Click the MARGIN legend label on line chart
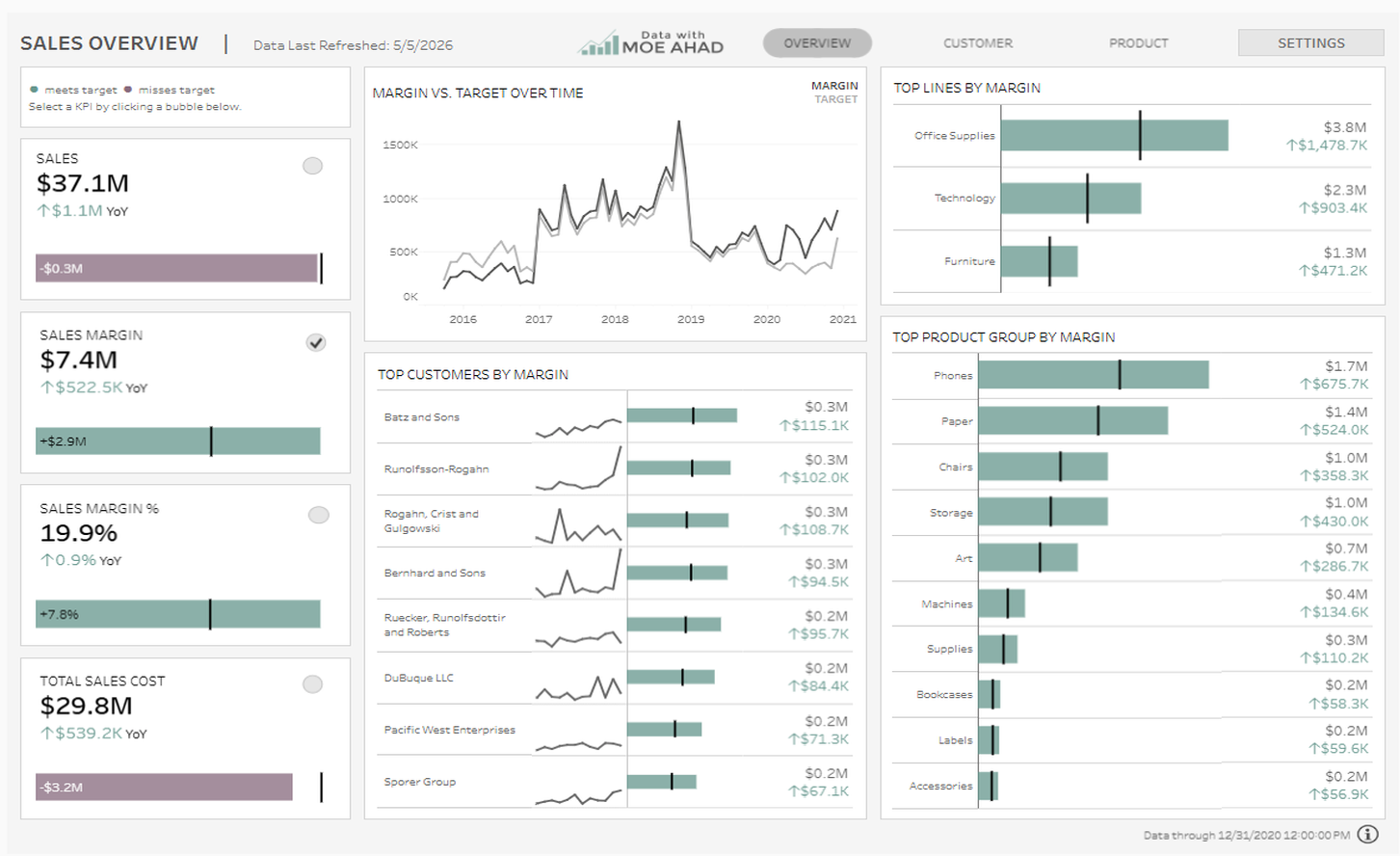 coord(834,86)
